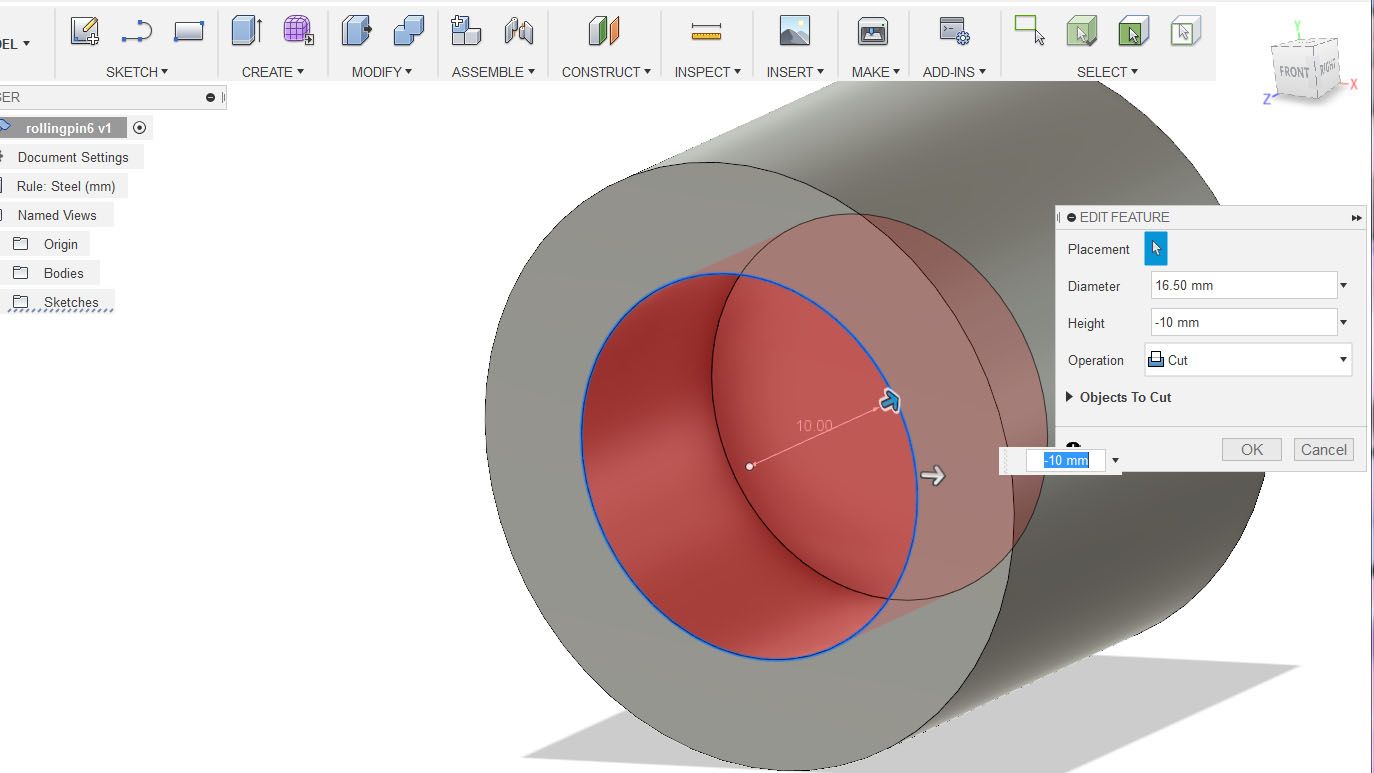Image resolution: width=1374 pixels, height=773 pixels.
Task: Click the Create Sketch icon
Action: pos(85,32)
